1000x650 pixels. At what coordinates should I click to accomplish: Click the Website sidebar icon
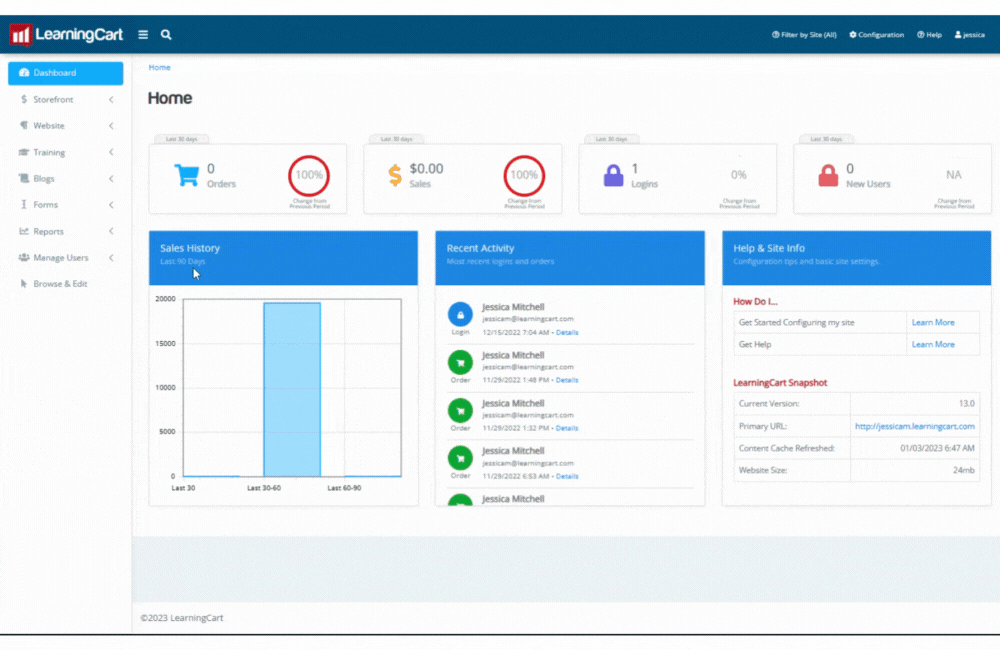click(24, 126)
